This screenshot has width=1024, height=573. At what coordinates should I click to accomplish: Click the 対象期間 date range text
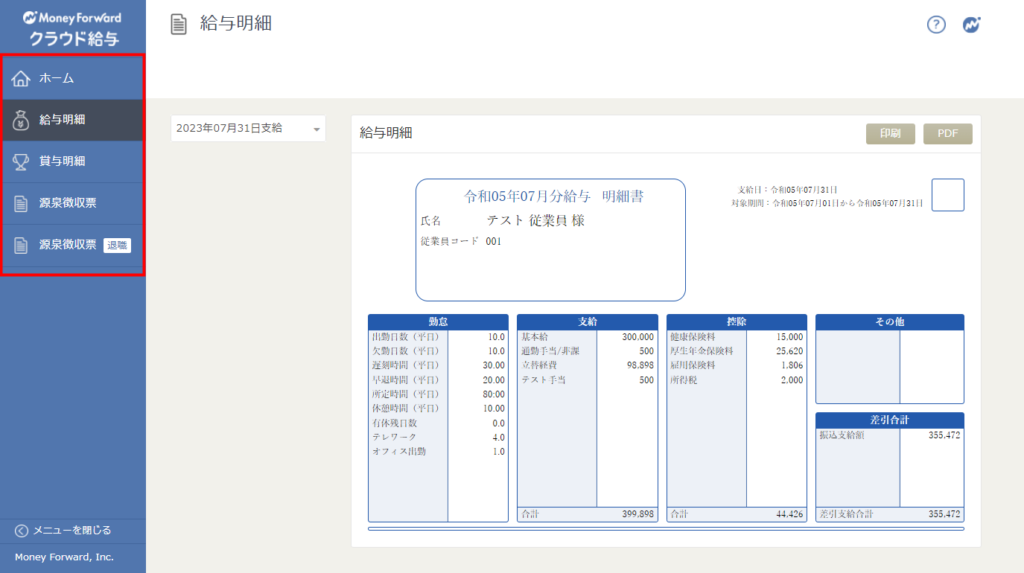click(827, 203)
